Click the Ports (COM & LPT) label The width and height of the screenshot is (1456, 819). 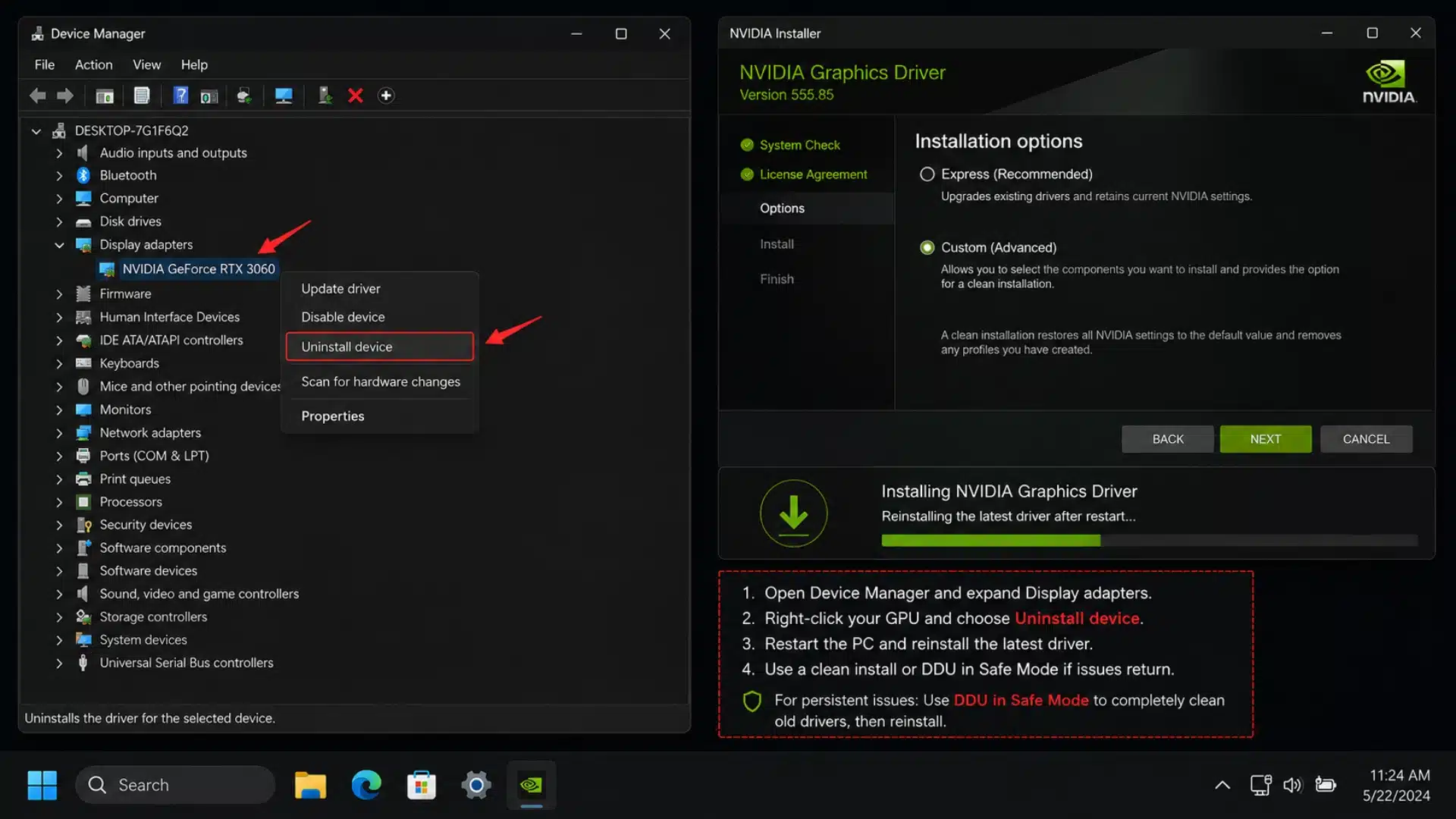(154, 456)
